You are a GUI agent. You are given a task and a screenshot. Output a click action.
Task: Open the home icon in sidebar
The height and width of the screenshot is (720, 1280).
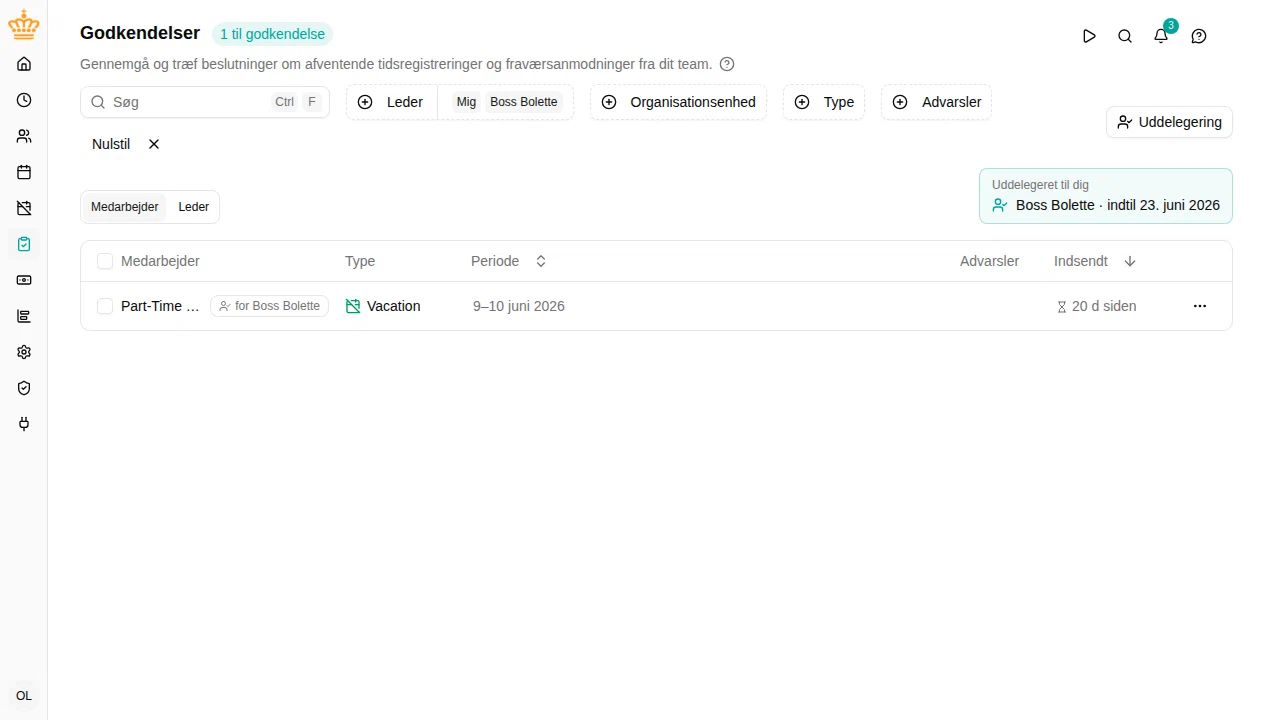tap(24, 64)
